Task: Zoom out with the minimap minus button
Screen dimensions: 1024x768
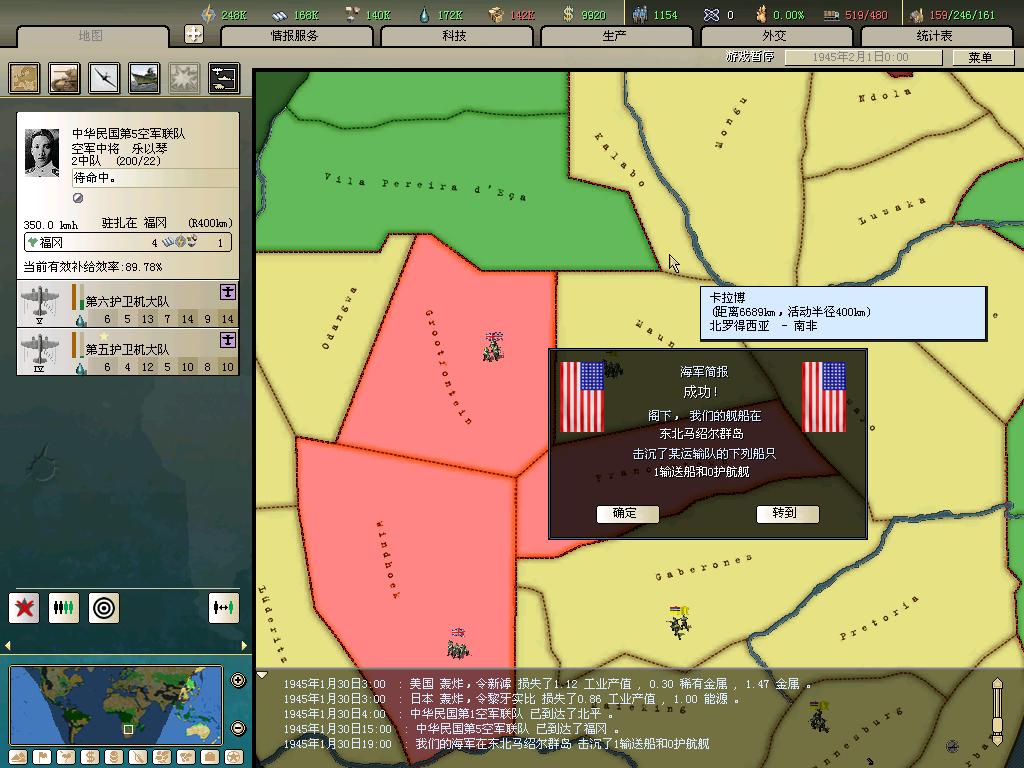Action: tap(238, 728)
